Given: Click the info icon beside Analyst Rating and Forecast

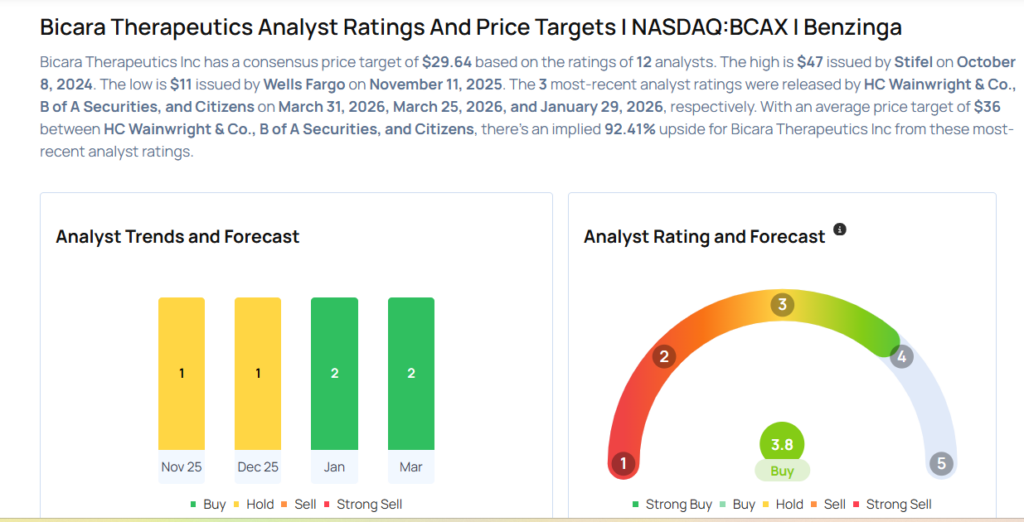Looking at the screenshot, I should point(840,230).
